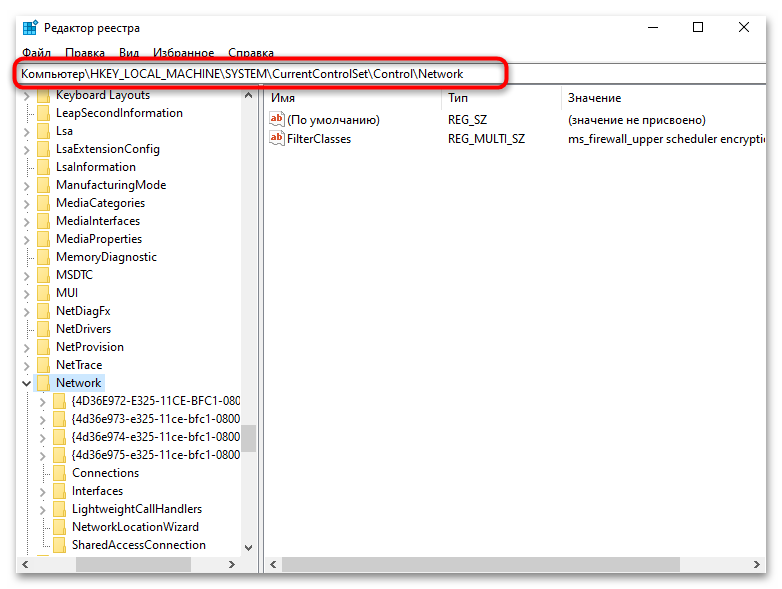Click the string icon of (По умолчанию) value
Image resolution: width=782 pixels, height=589 pixels.
pos(276,119)
